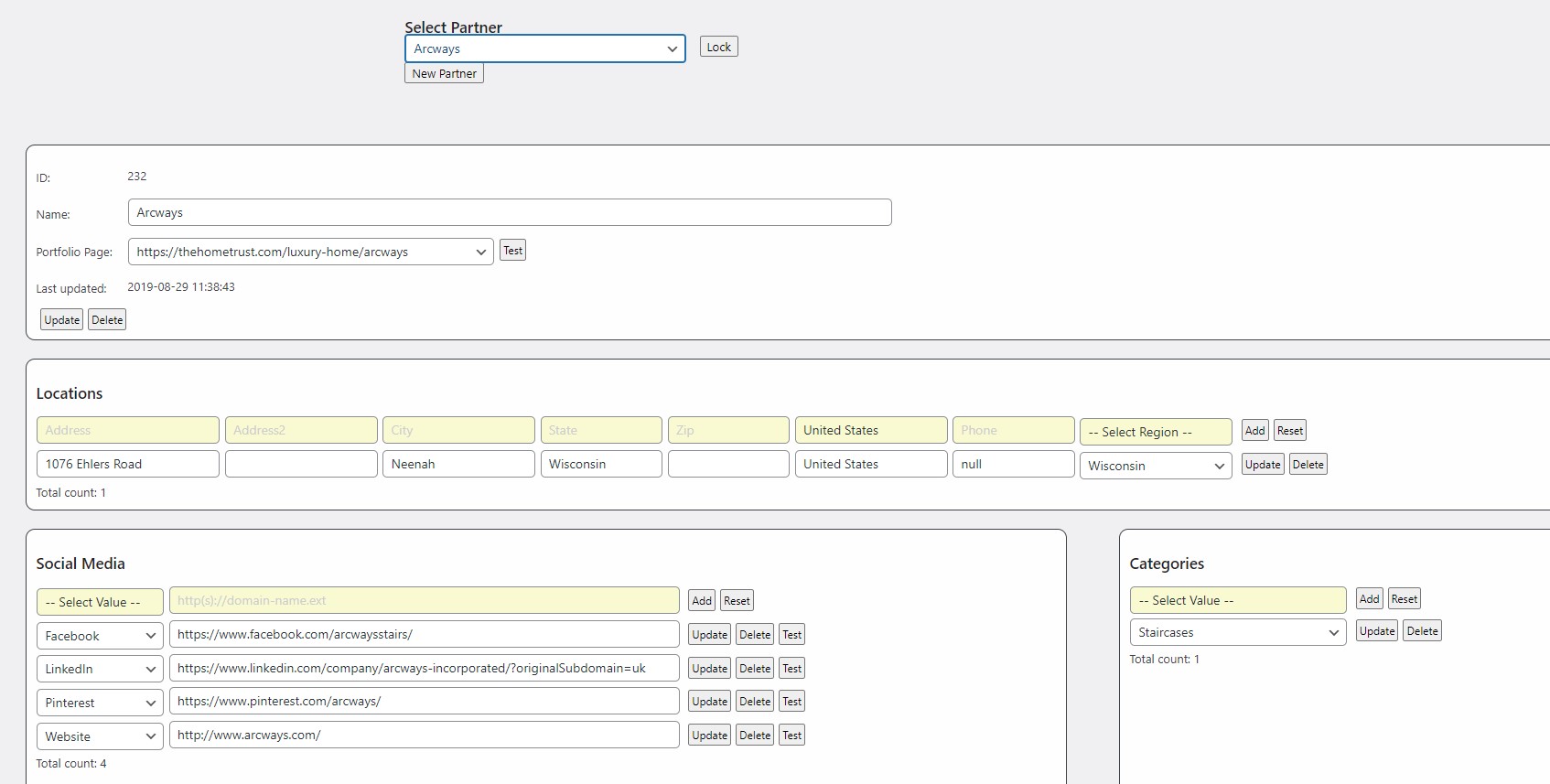Screen dimensions: 1550x784
Task: Click Delete in the LinkedIn row
Action: (x=755, y=668)
